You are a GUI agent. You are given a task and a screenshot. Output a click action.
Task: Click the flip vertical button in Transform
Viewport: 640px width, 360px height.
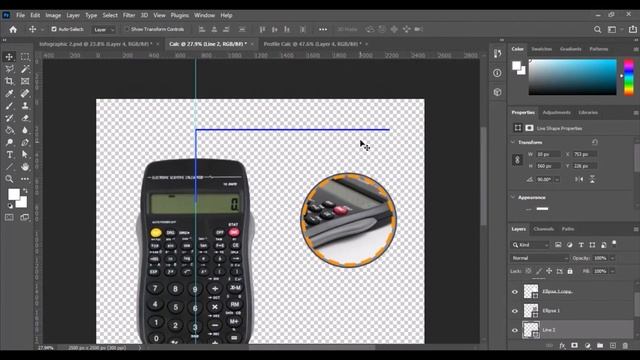click(x=592, y=179)
